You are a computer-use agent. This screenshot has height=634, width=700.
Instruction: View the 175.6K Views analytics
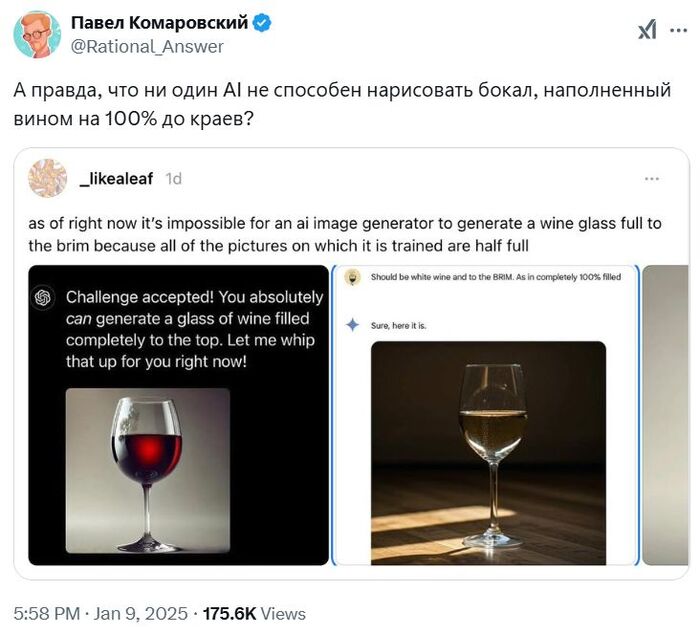[x=254, y=613]
